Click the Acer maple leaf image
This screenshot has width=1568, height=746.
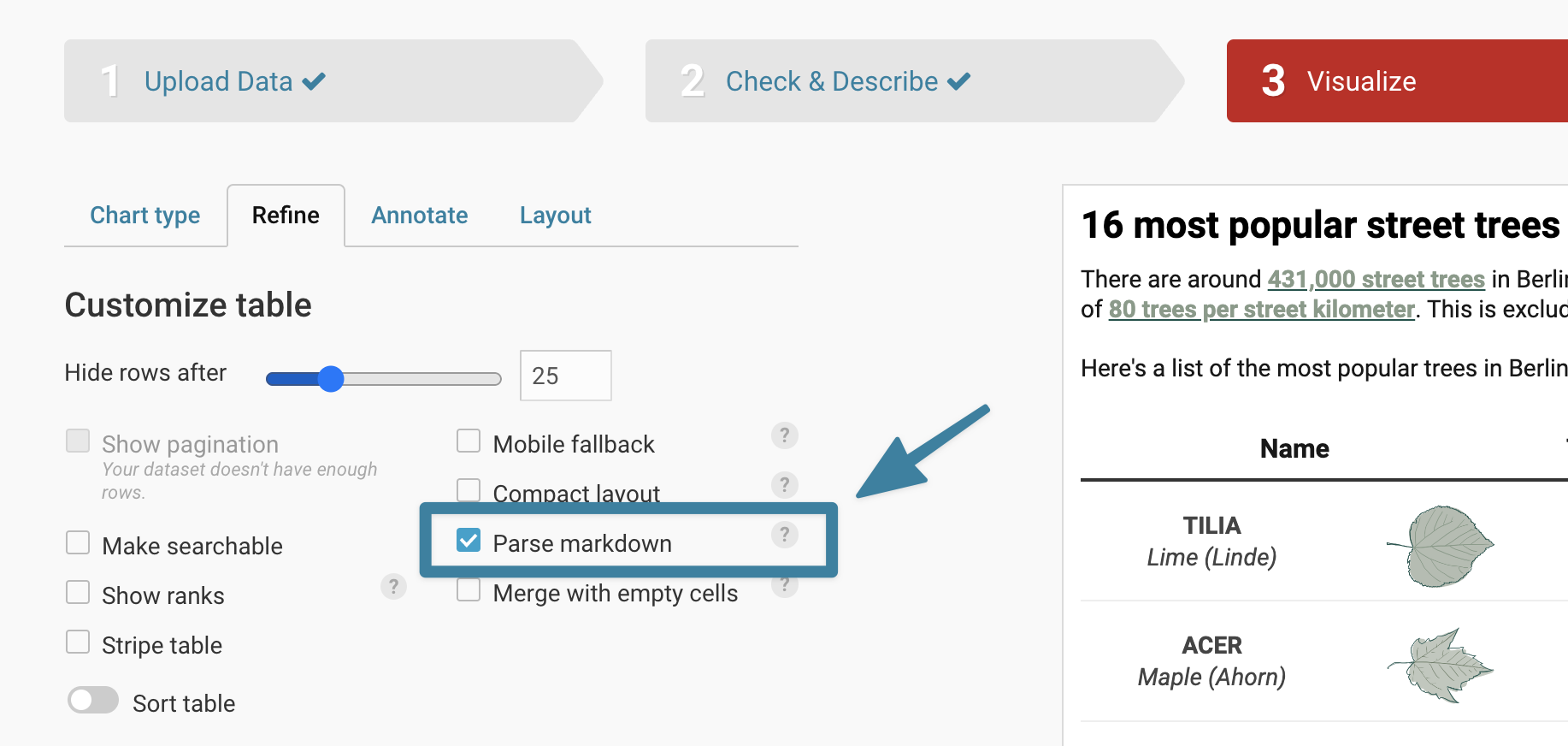point(1440,666)
